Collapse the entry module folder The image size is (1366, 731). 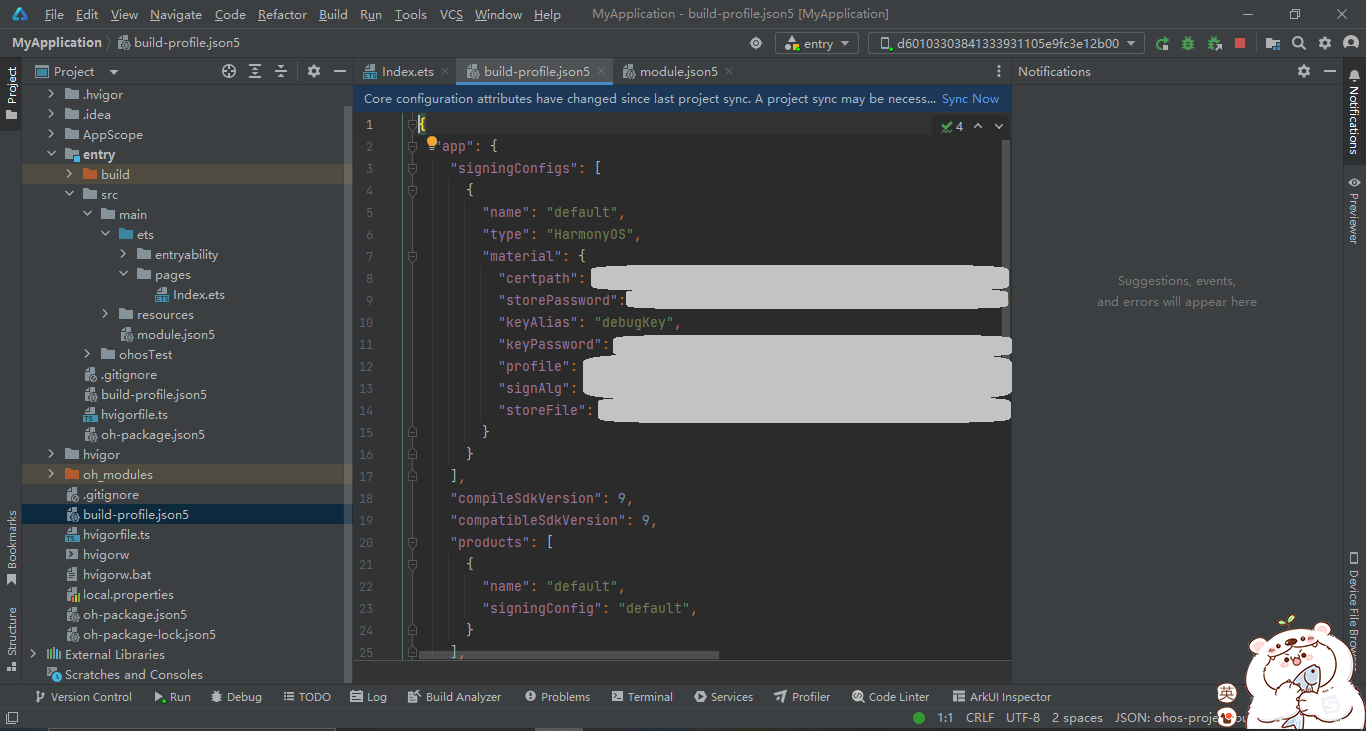coord(51,154)
